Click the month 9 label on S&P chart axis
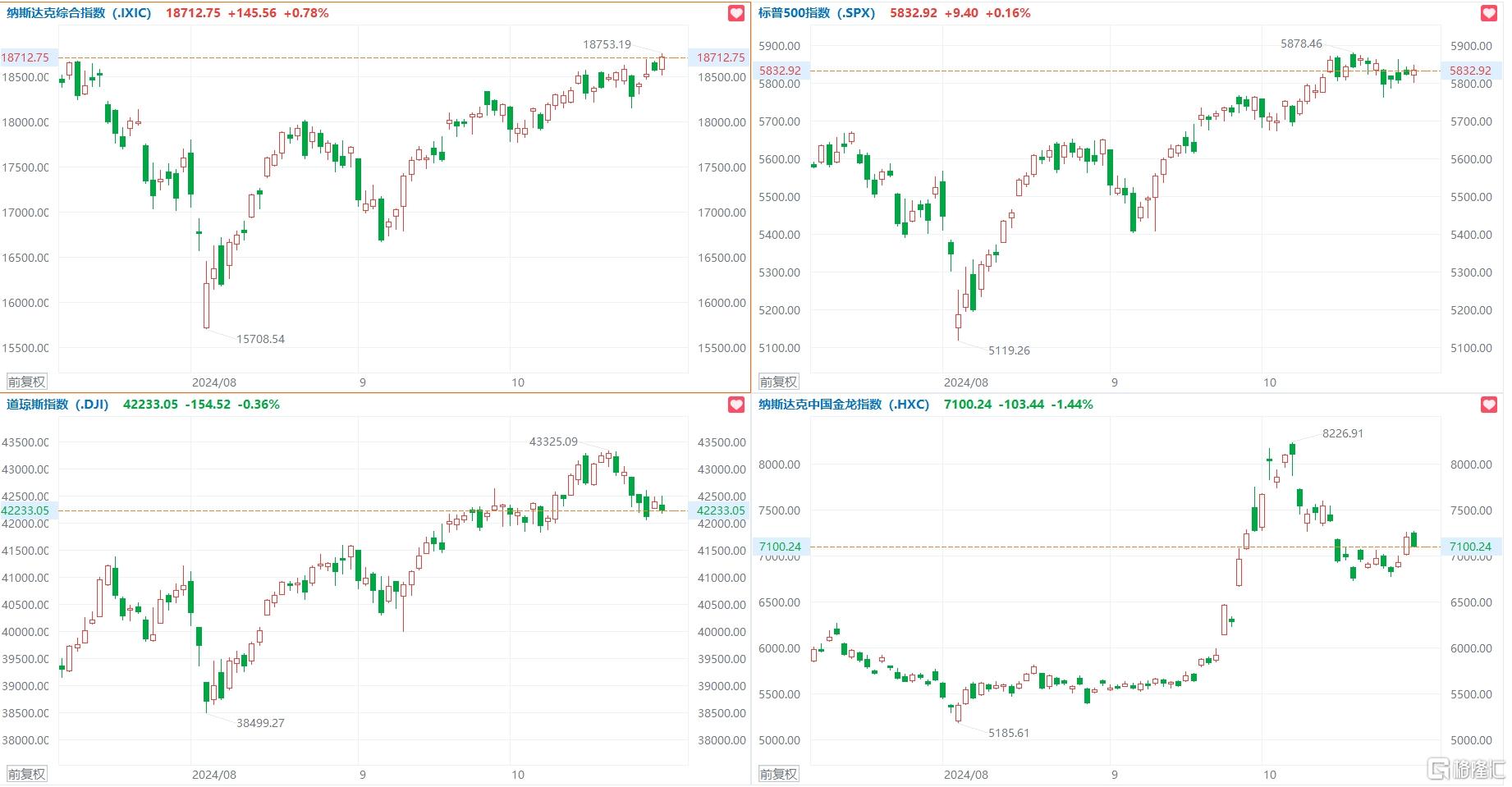 coord(1115,382)
